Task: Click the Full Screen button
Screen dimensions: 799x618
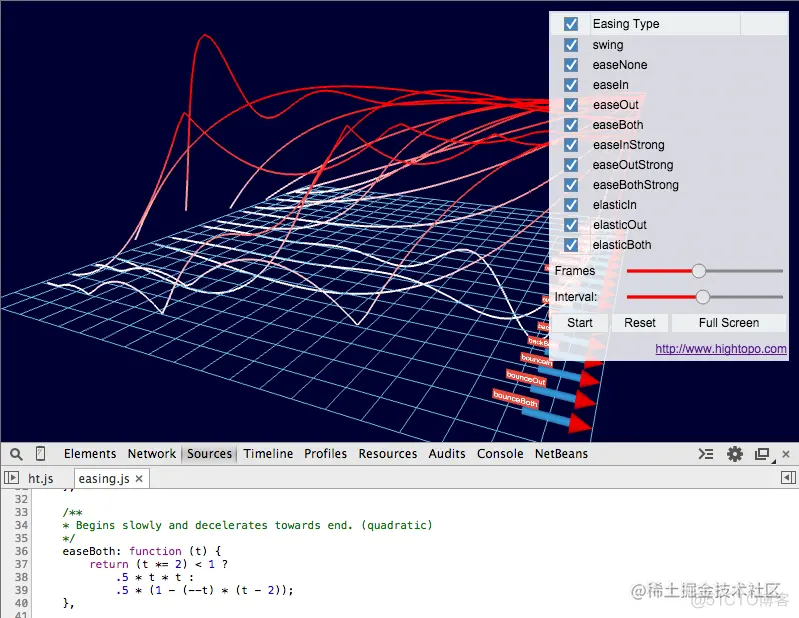Action: [729, 323]
